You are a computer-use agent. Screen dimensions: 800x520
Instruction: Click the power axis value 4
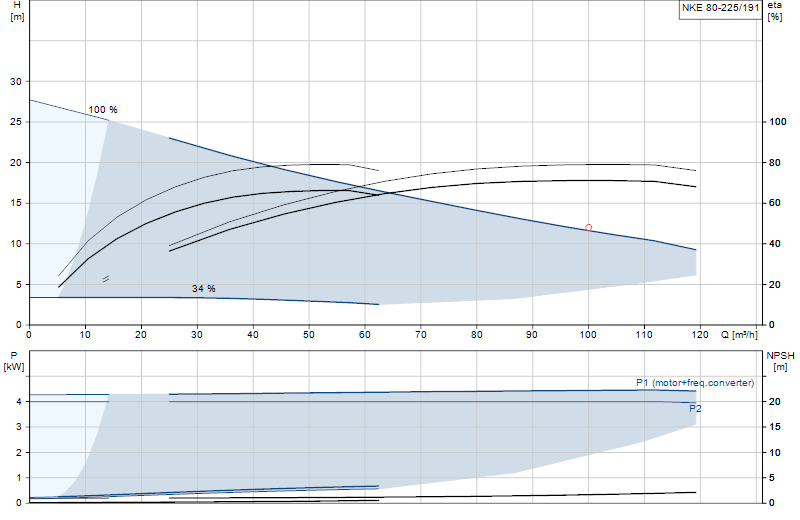(19, 402)
